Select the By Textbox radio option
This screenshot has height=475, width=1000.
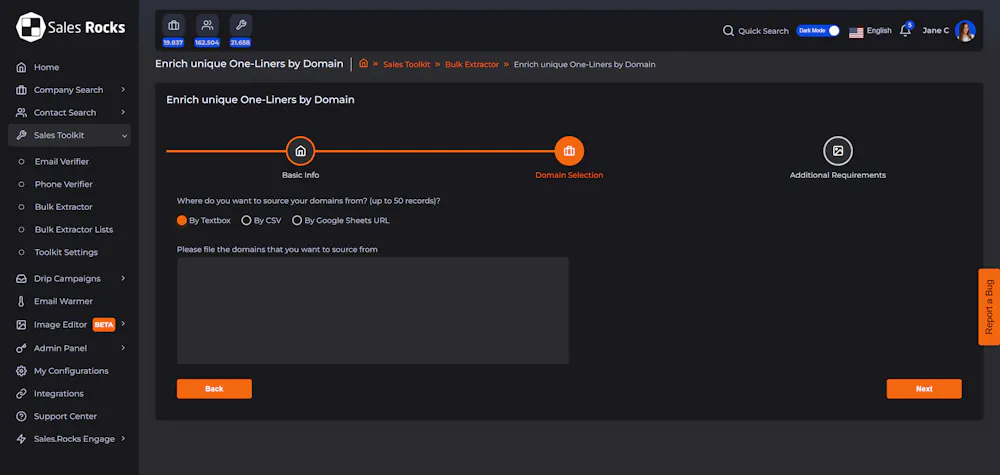click(182, 220)
